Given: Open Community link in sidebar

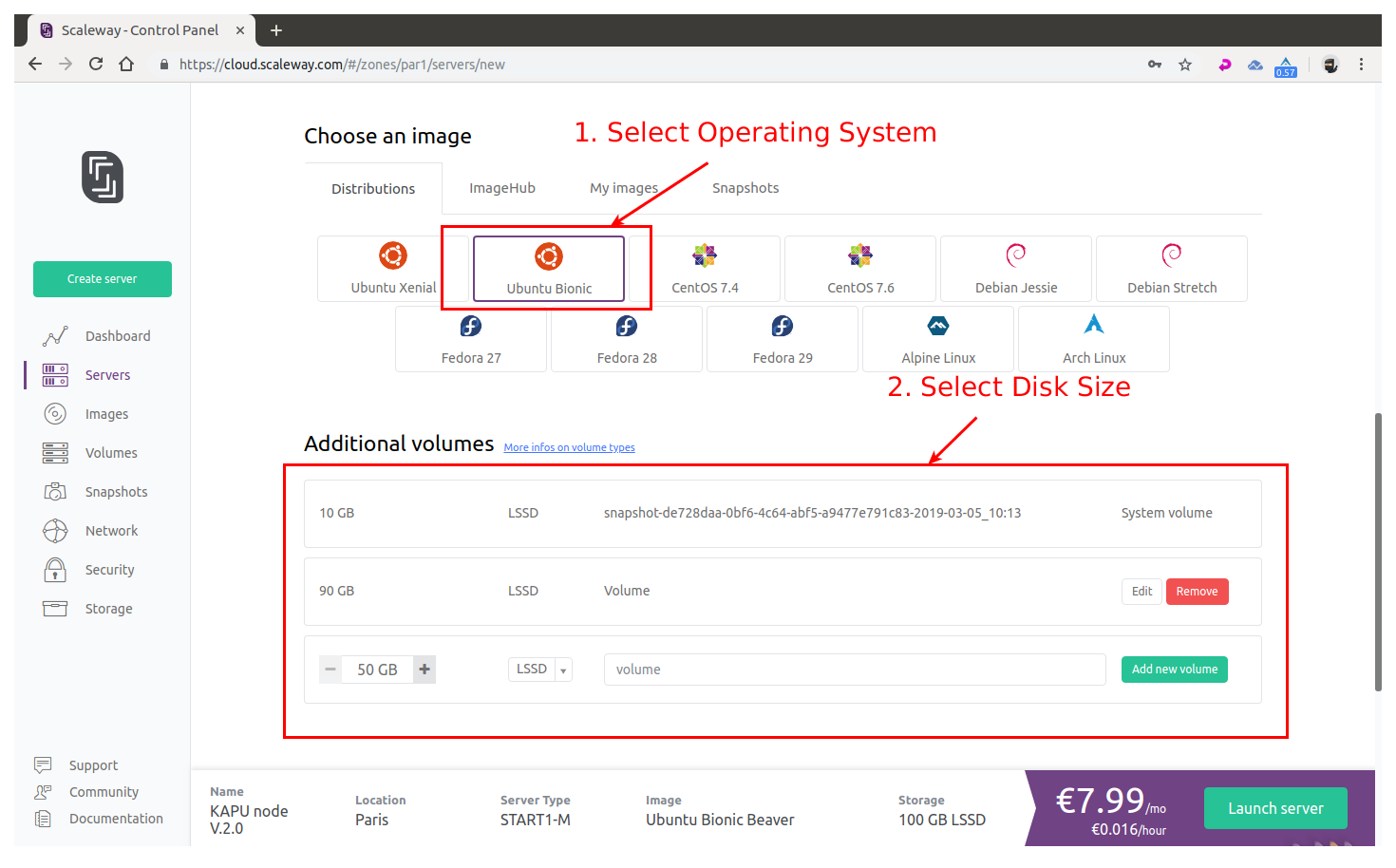Looking at the screenshot, I should pyautogui.click(x=104, y=792).
